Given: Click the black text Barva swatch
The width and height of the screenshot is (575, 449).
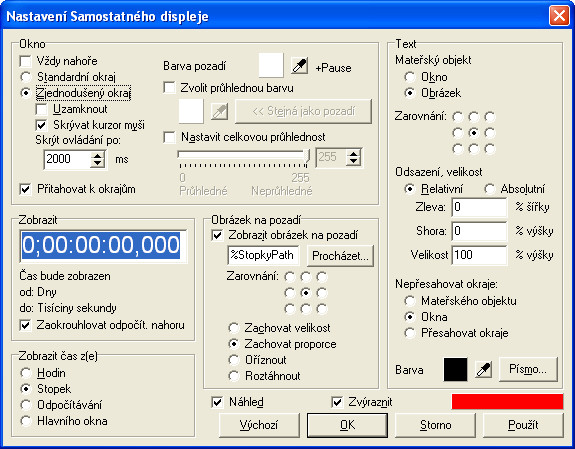Looking at the screenshot, I should click(455, 369).
